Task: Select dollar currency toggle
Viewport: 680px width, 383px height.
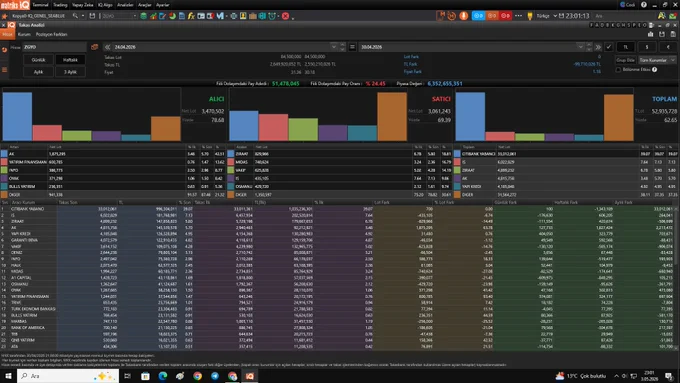Action: [647, 47]
